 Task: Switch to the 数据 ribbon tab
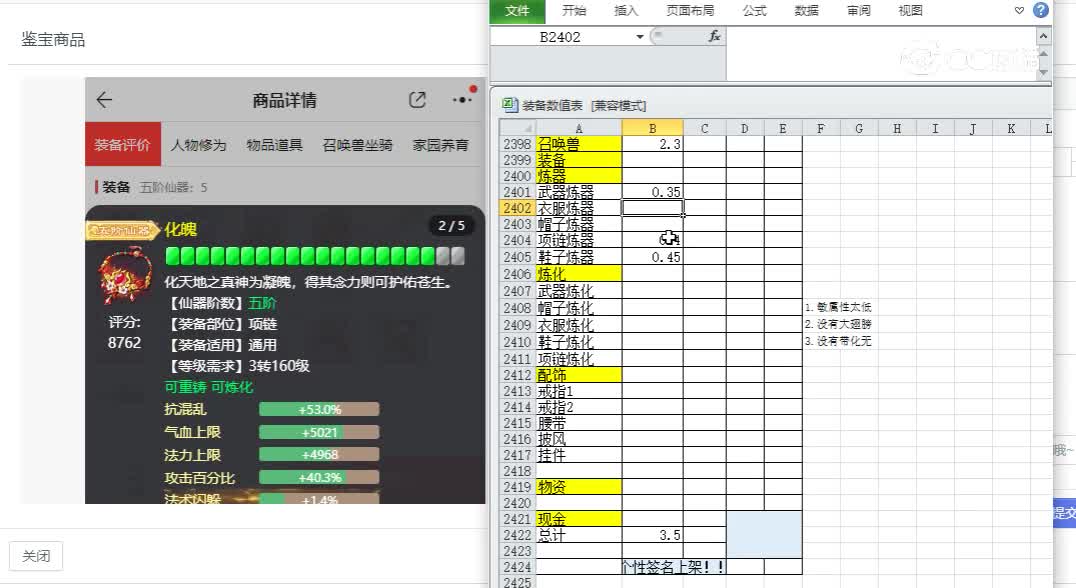pos(806,11)
